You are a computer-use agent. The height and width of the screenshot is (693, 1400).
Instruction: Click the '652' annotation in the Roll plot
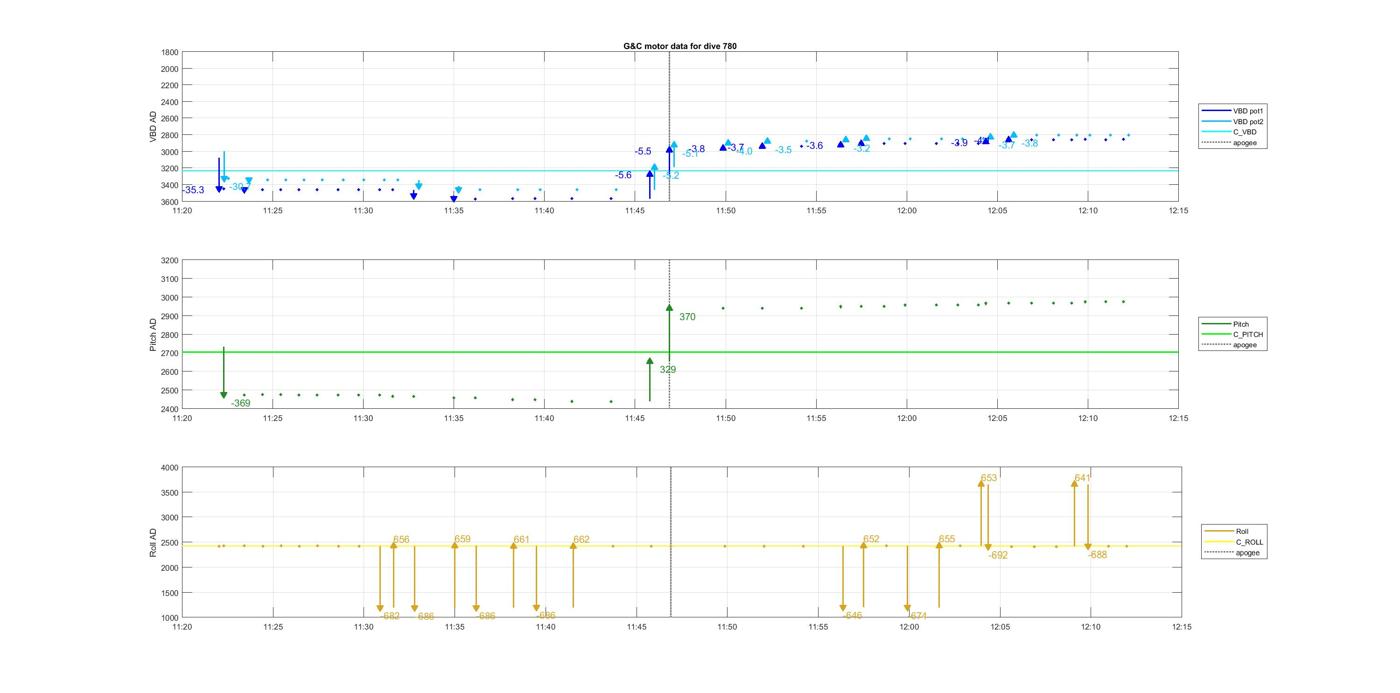point(871,539)
